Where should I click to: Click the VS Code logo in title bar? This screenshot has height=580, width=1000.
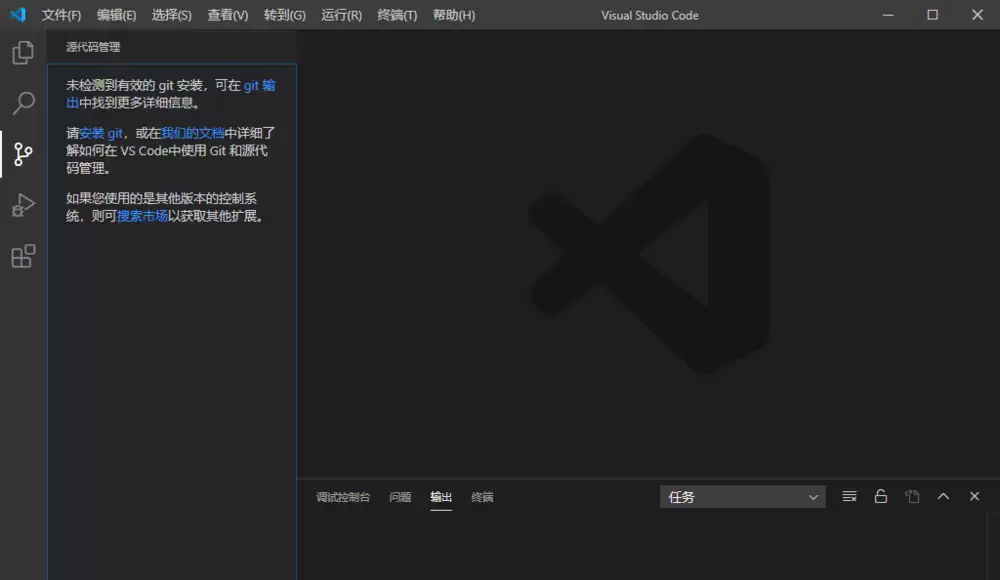15,14
